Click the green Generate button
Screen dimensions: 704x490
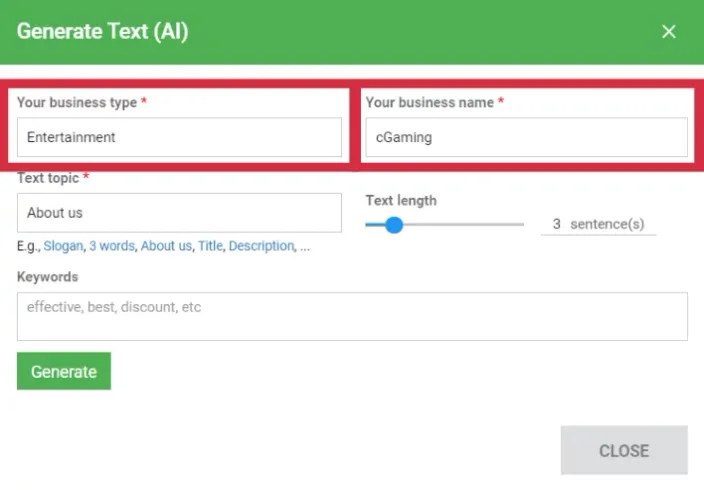64,371
